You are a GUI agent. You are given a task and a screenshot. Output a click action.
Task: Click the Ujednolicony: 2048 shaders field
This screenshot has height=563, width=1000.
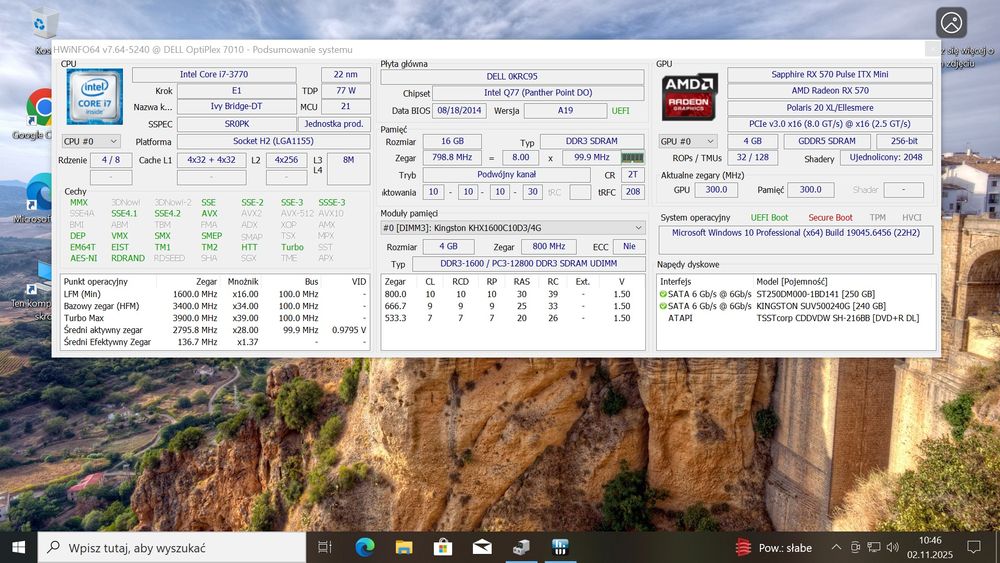point(886,157)
